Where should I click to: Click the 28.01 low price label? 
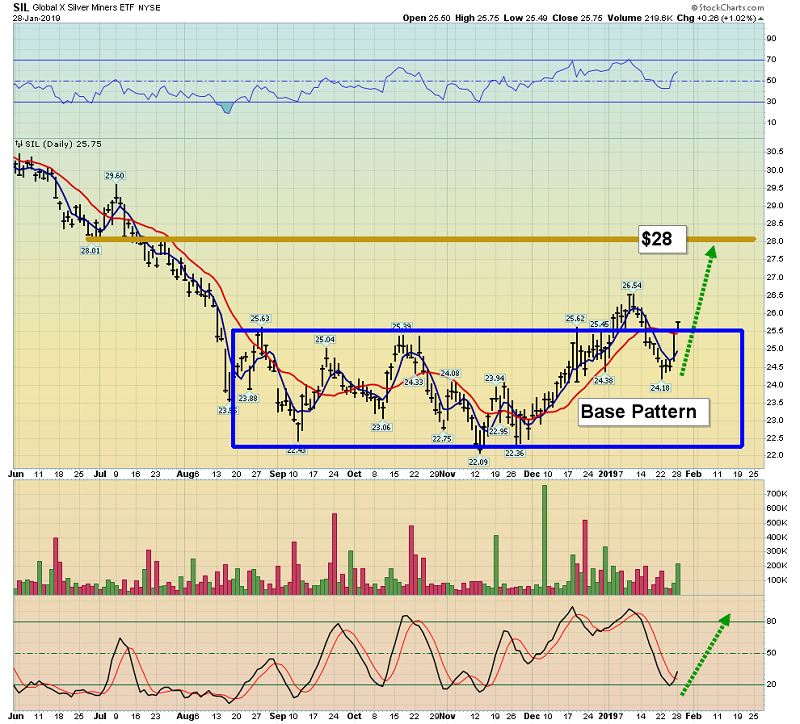[x=90, y=251]
